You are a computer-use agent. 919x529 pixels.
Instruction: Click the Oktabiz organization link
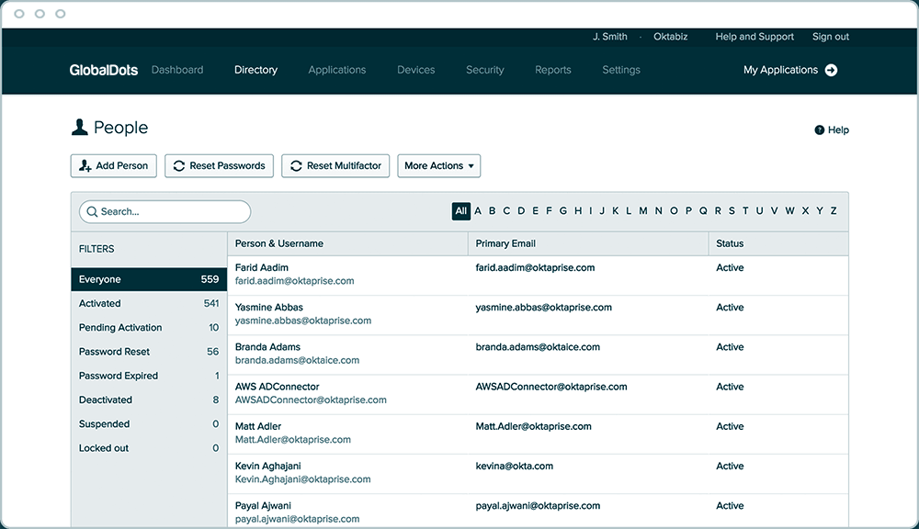tap(670, 36)
